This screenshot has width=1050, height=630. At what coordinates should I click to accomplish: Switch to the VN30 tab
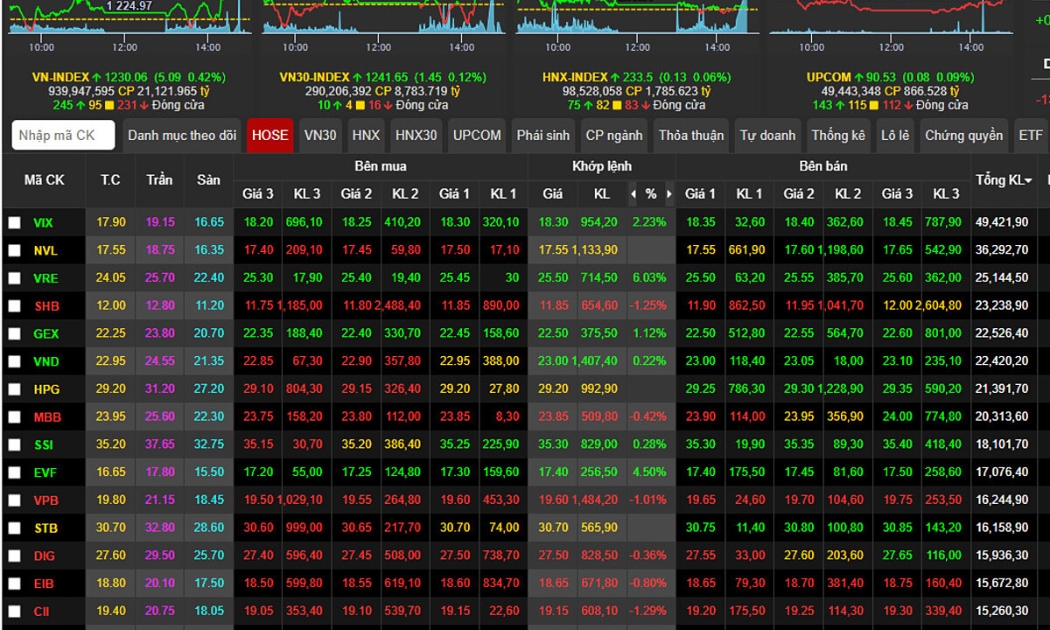(320, 135)
